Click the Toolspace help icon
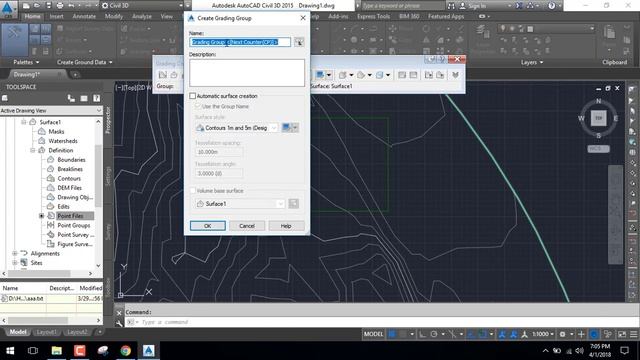Image resolution: width=640 pixels, height=360 pixels. pos(96,98)
